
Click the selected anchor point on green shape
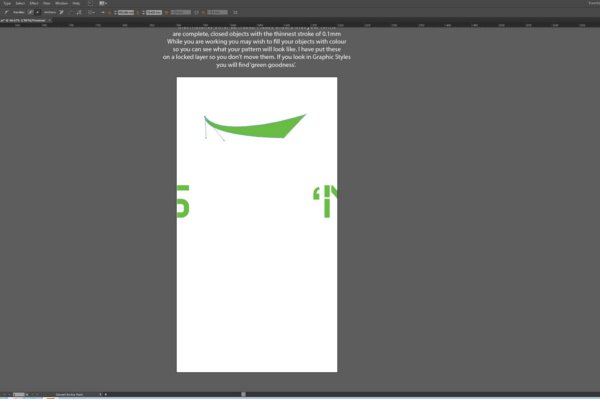(205, 117)
